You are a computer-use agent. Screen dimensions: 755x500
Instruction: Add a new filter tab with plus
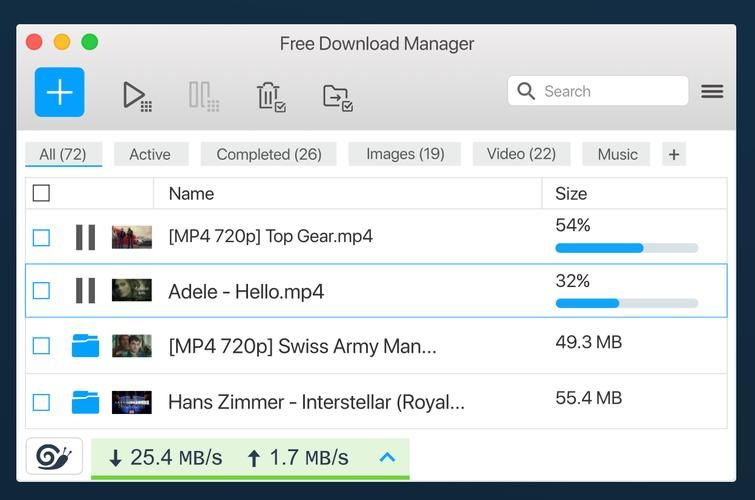pos(674,154)
